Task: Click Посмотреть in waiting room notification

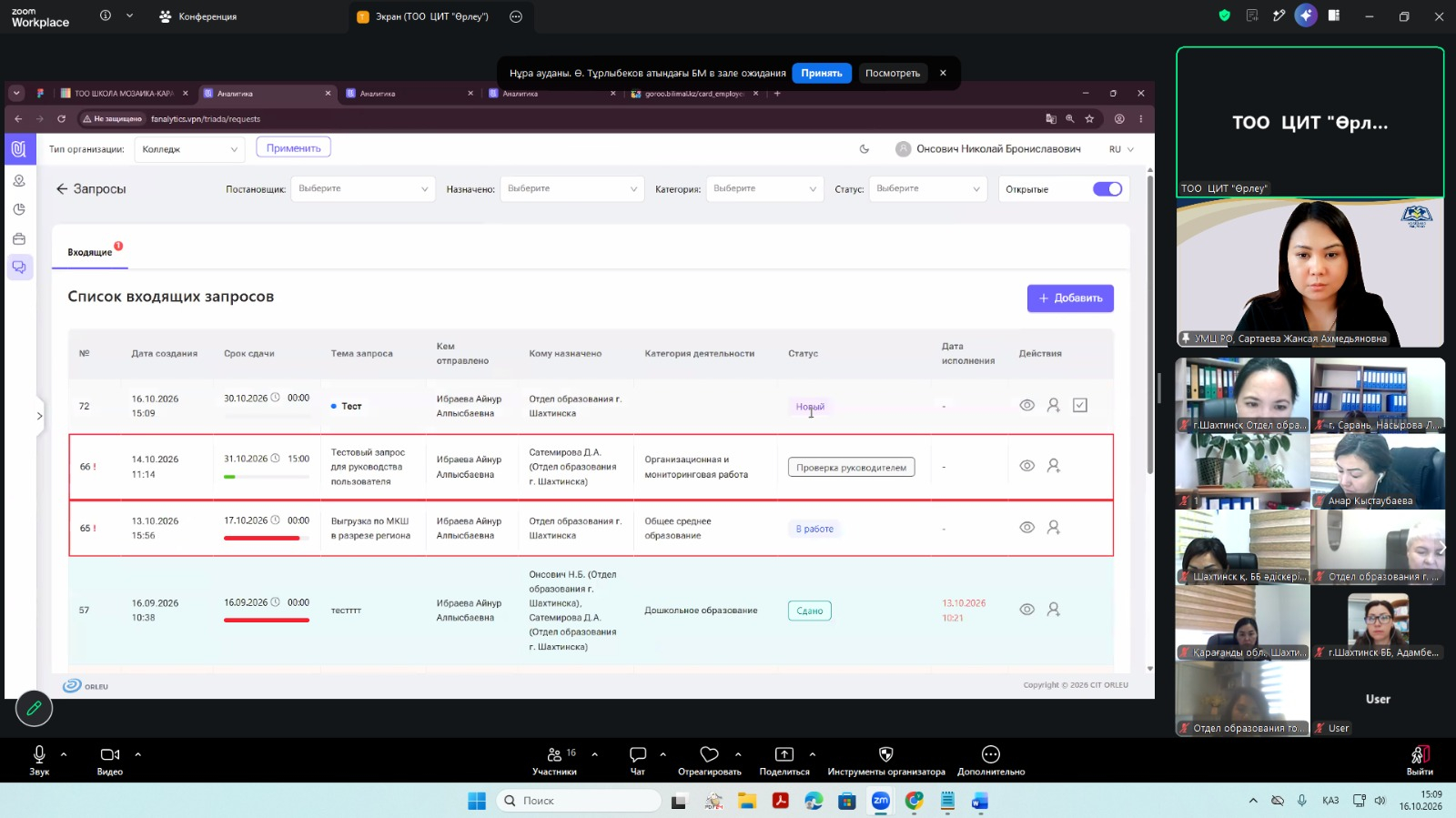Action: (893, 74)
